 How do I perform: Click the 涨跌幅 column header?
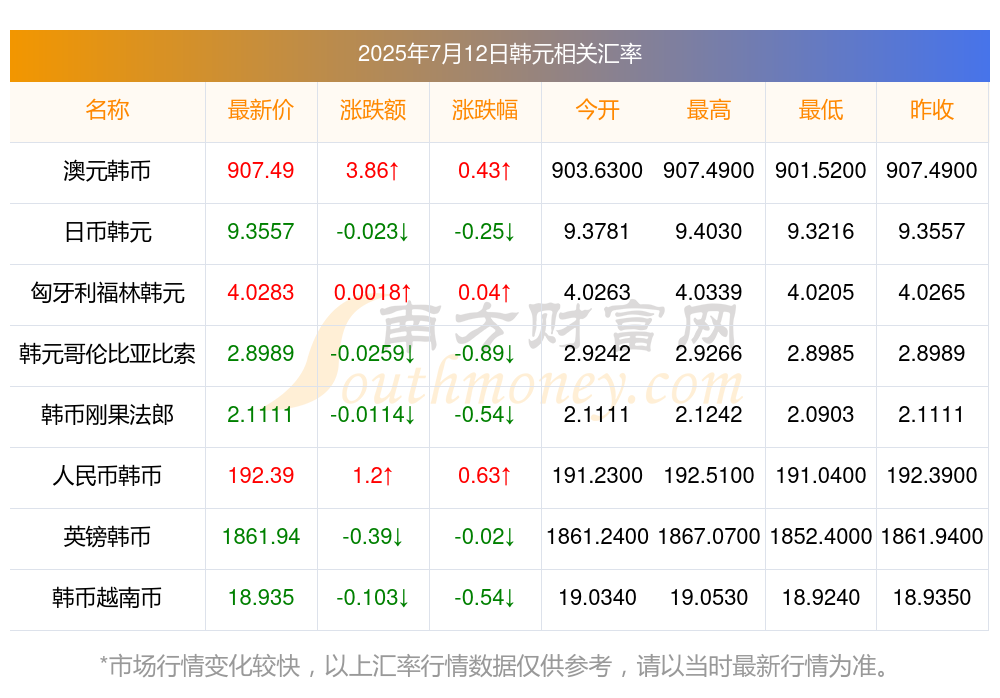485,110
